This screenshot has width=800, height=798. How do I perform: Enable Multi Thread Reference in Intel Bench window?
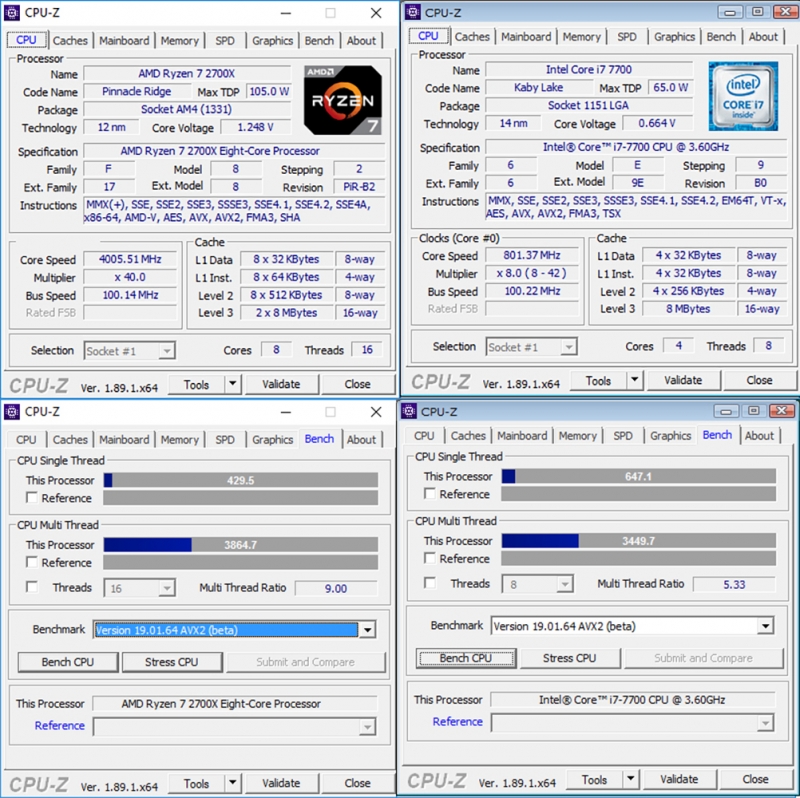(430, 558)
